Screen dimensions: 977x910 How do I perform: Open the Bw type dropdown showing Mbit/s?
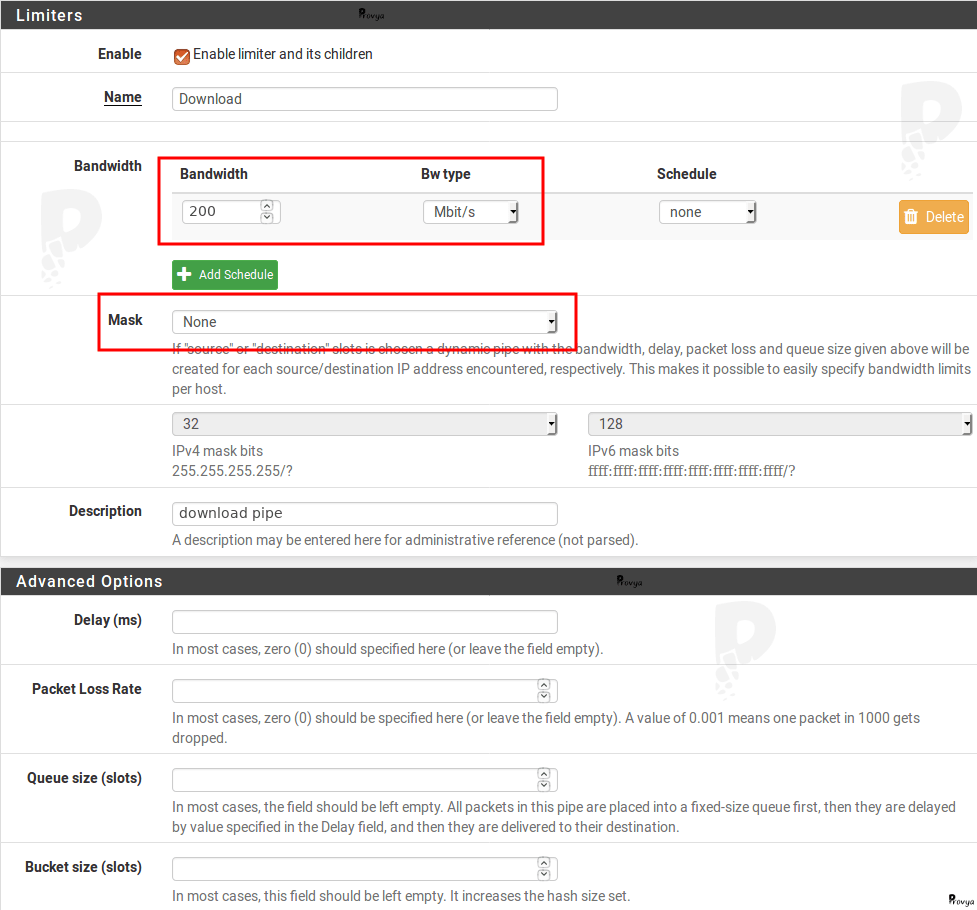click(470, 212)
